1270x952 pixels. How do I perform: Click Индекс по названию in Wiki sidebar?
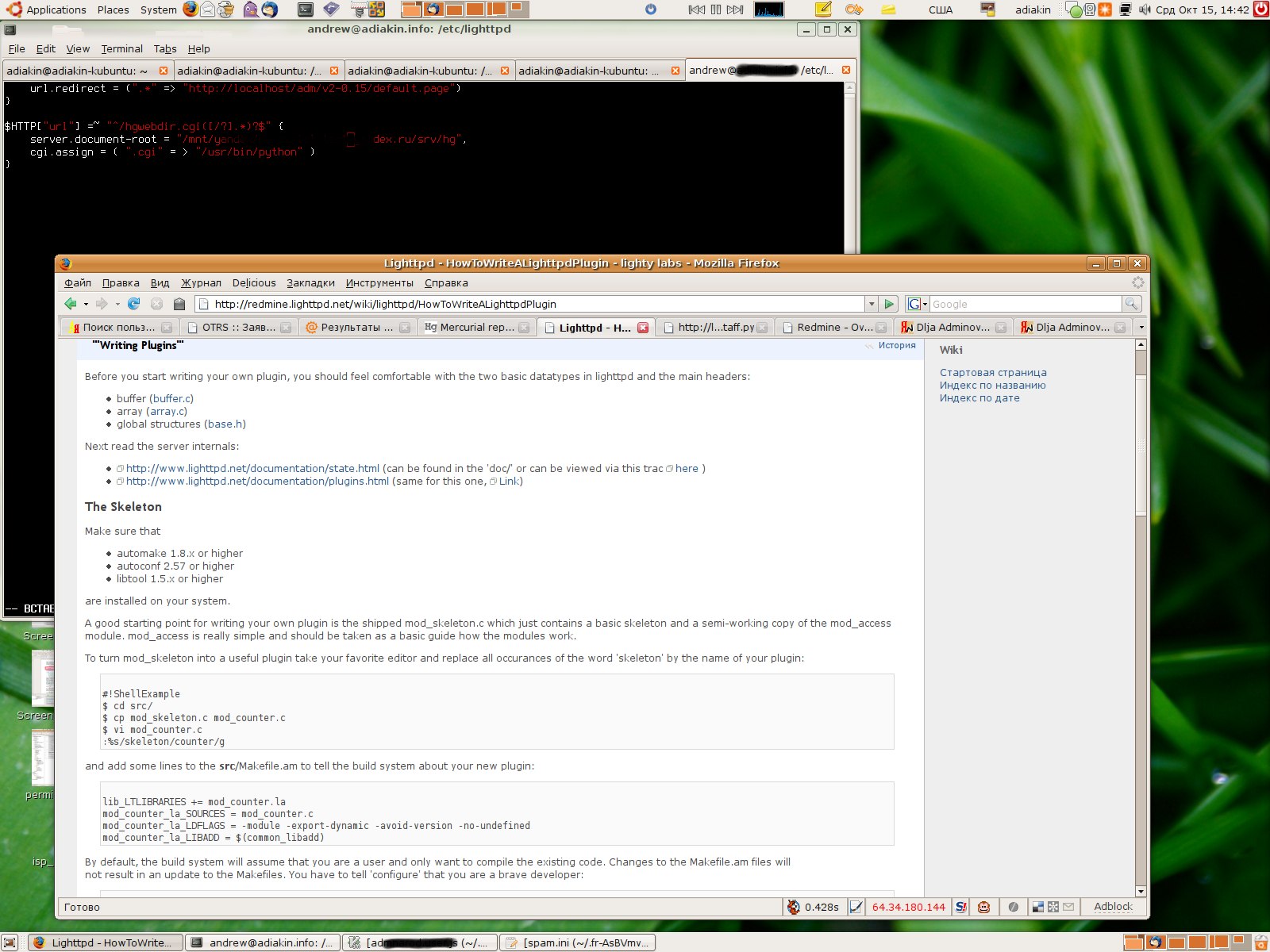point(992,385)
